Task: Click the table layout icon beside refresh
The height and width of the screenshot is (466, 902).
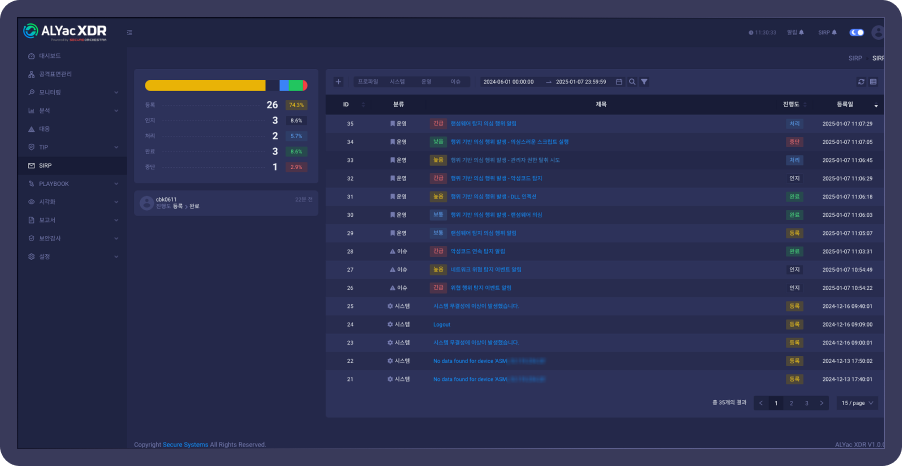Action: click(874, 81)
